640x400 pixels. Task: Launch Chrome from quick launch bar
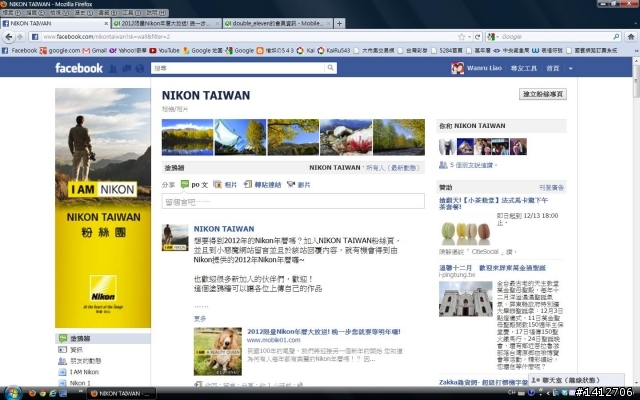(x=42, y=393)
